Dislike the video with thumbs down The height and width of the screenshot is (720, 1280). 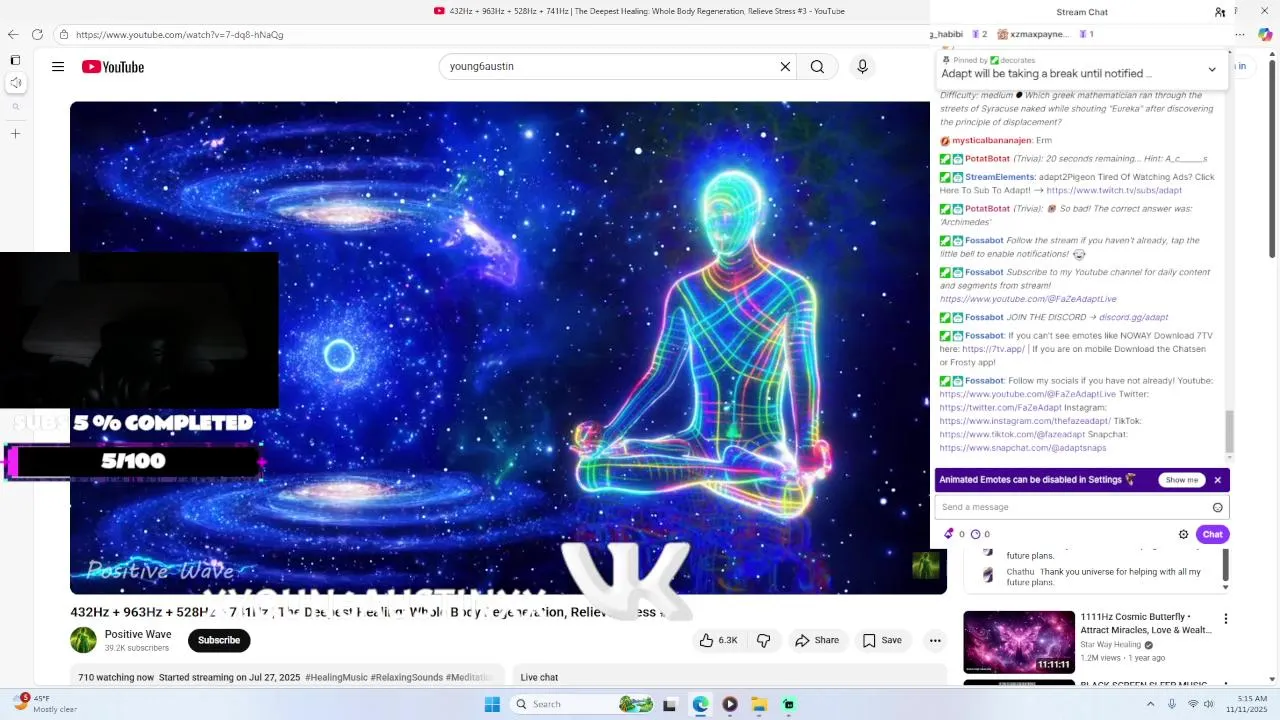pos(764,640)
